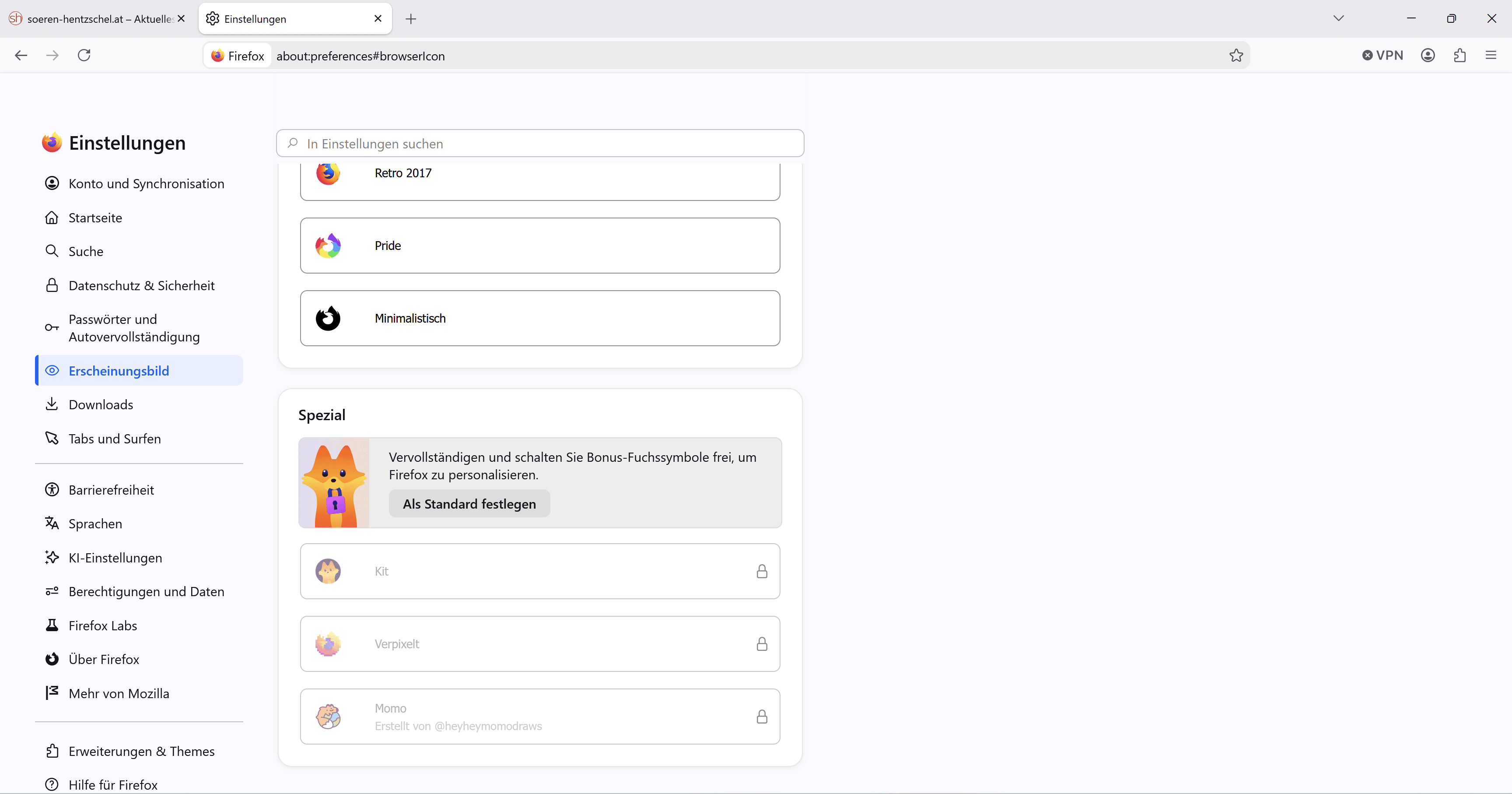Open Datenschutz & Sicherheit settings

(139, 285)
